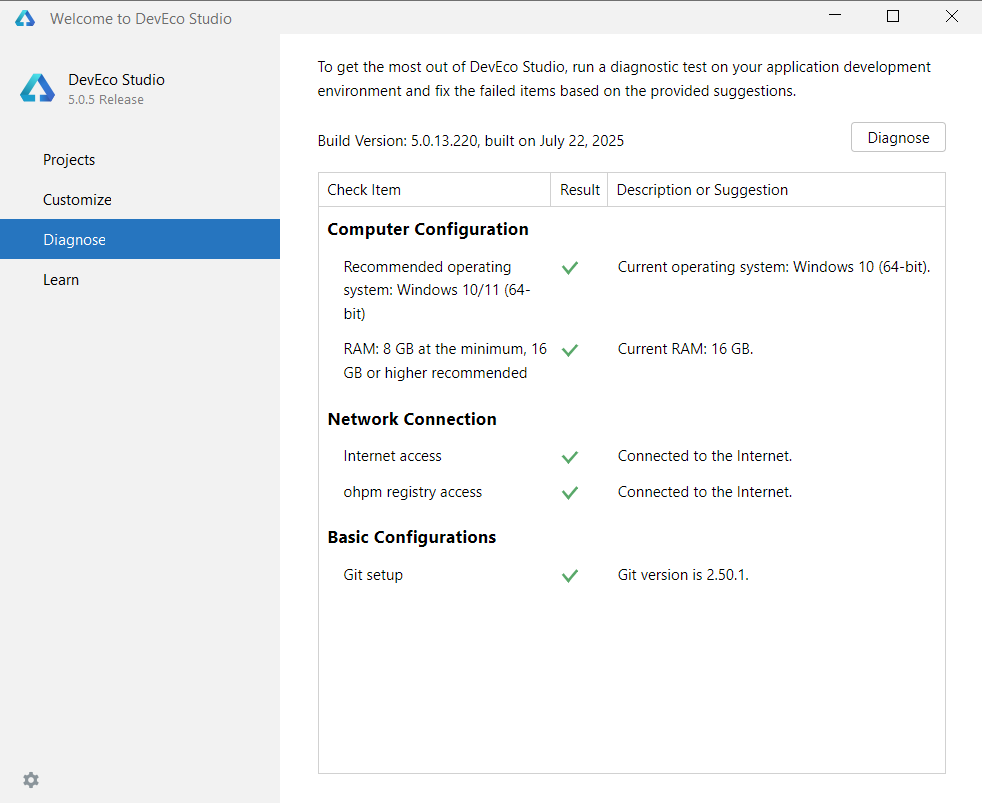Click the DevEco Studio logo in sidebar
Viewport: 982px width, 803px height.
tap(38, 88)
